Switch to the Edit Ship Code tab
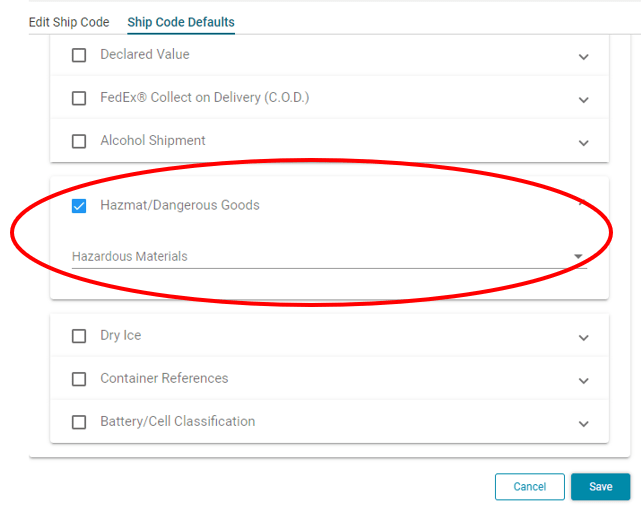 69,22
